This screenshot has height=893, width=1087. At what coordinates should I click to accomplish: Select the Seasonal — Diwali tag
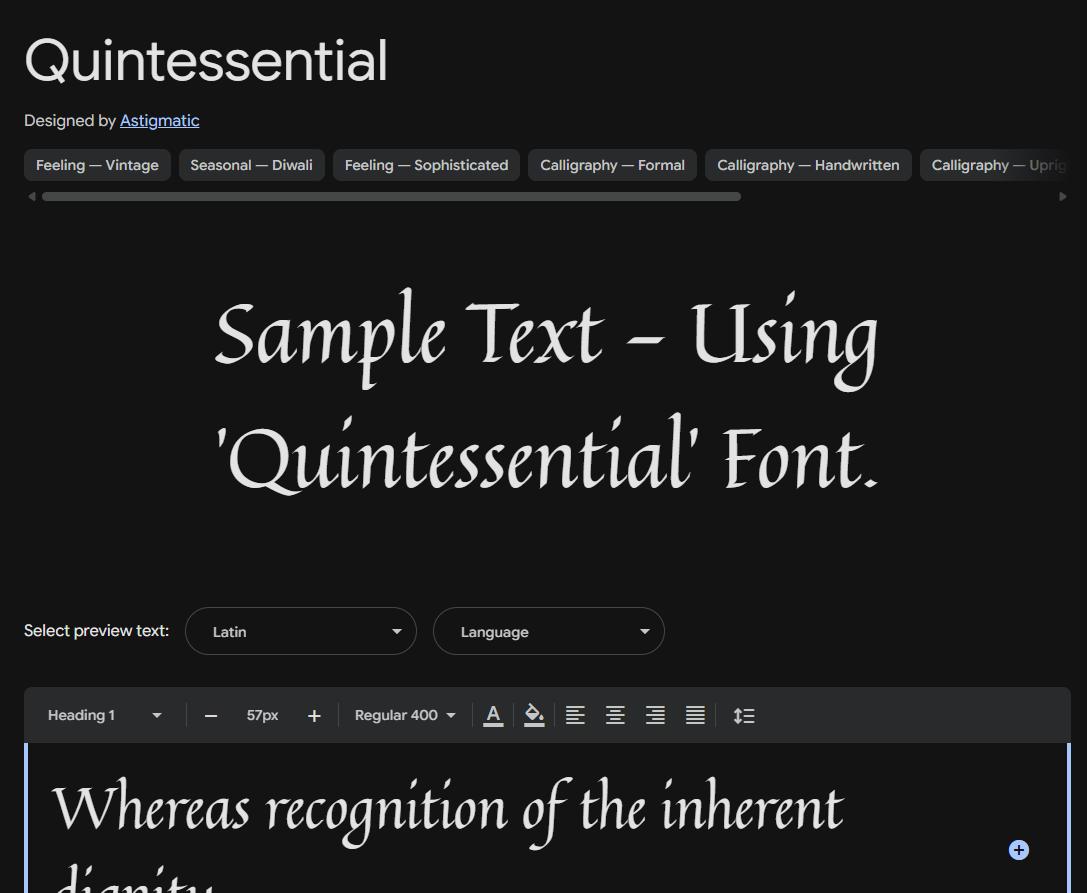(x=252, y=165)
